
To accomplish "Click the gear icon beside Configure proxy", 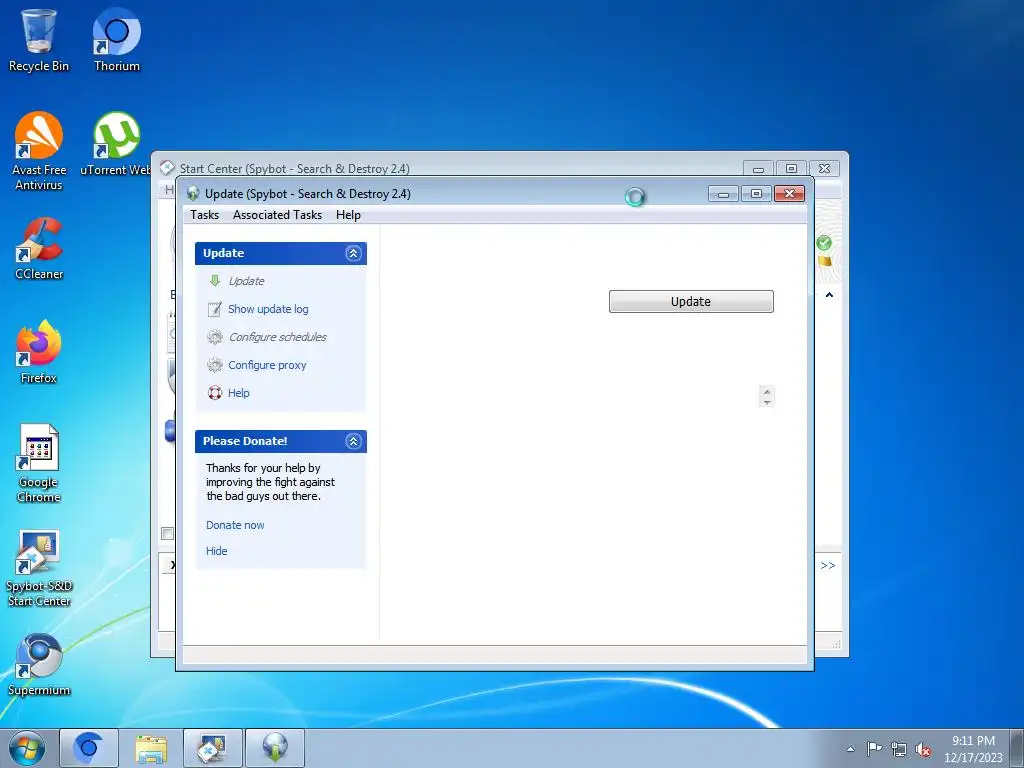I will pyautogui.click(x=215, y=365).
